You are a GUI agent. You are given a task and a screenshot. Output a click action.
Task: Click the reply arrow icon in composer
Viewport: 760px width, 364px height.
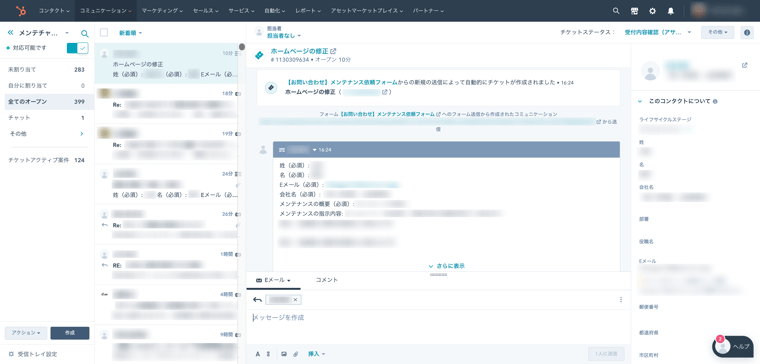pos(257,300)
